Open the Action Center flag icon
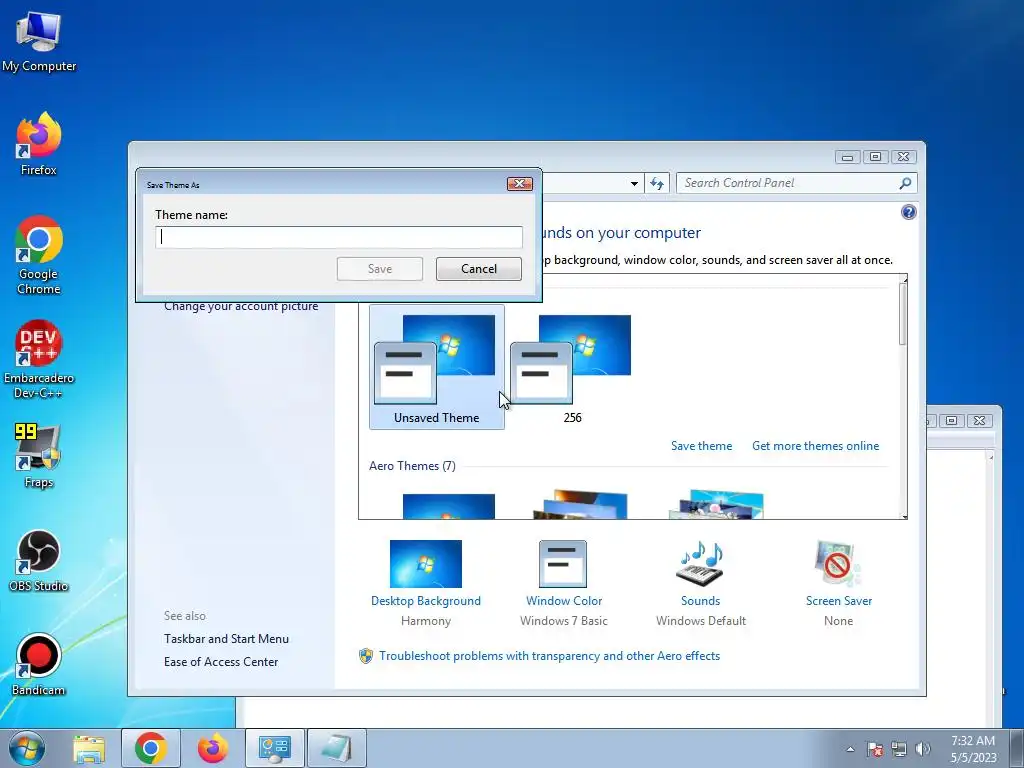The width and height of the screenshot is (1024, 768). (x=875, y=749)
